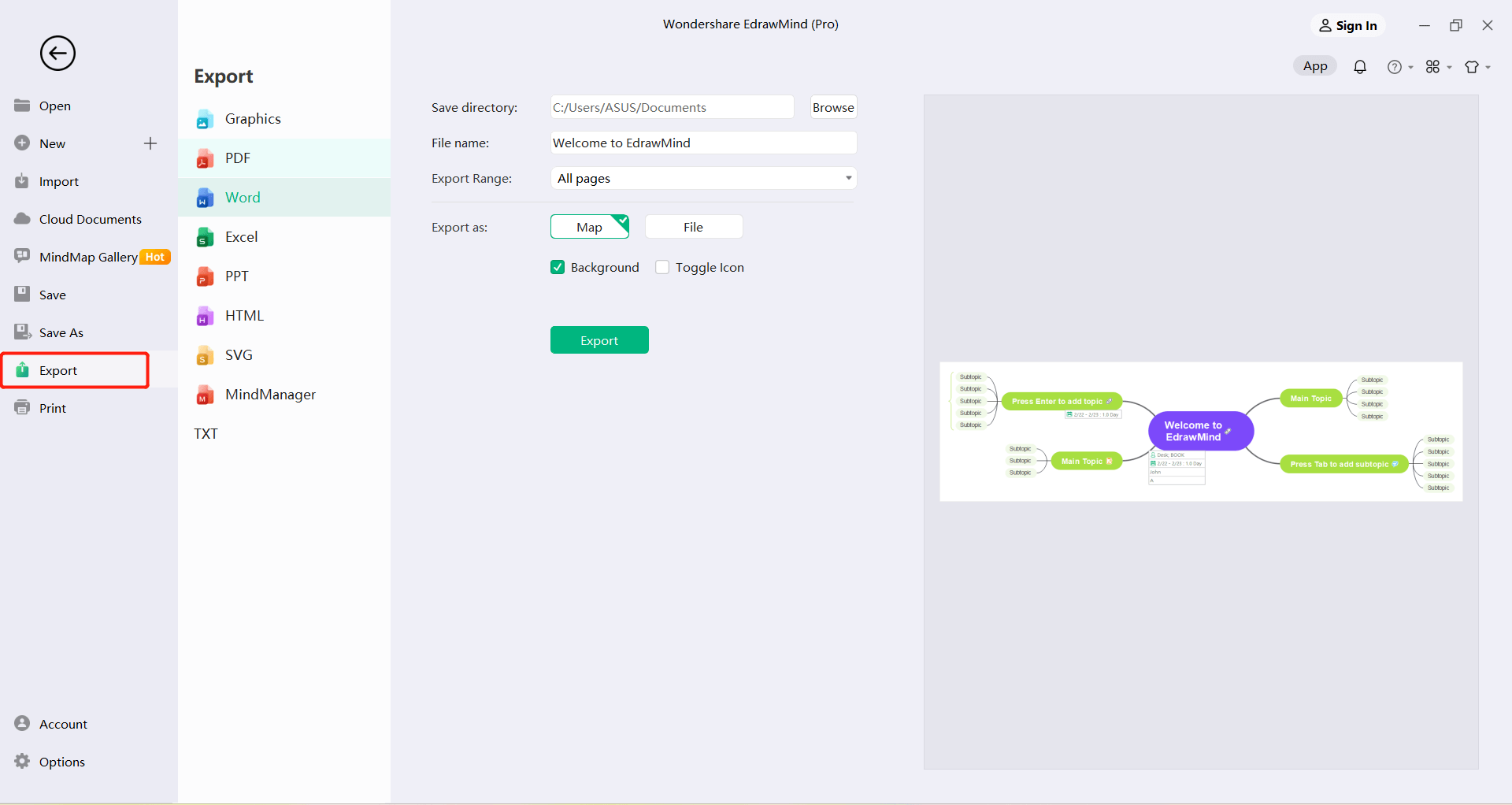Viewport: 1512px width, 805px height.
Task: Select HTML export option
Action: pyautogui.click(x=284, y=316)
